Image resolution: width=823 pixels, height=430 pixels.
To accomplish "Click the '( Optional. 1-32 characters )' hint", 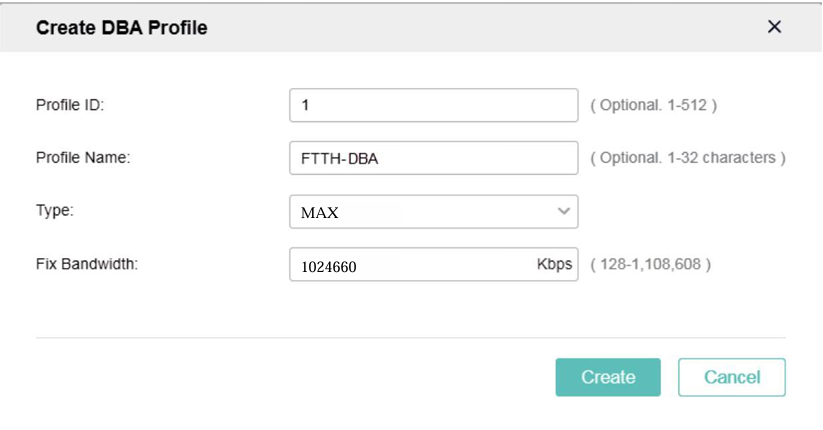I will tap(688, 158).
